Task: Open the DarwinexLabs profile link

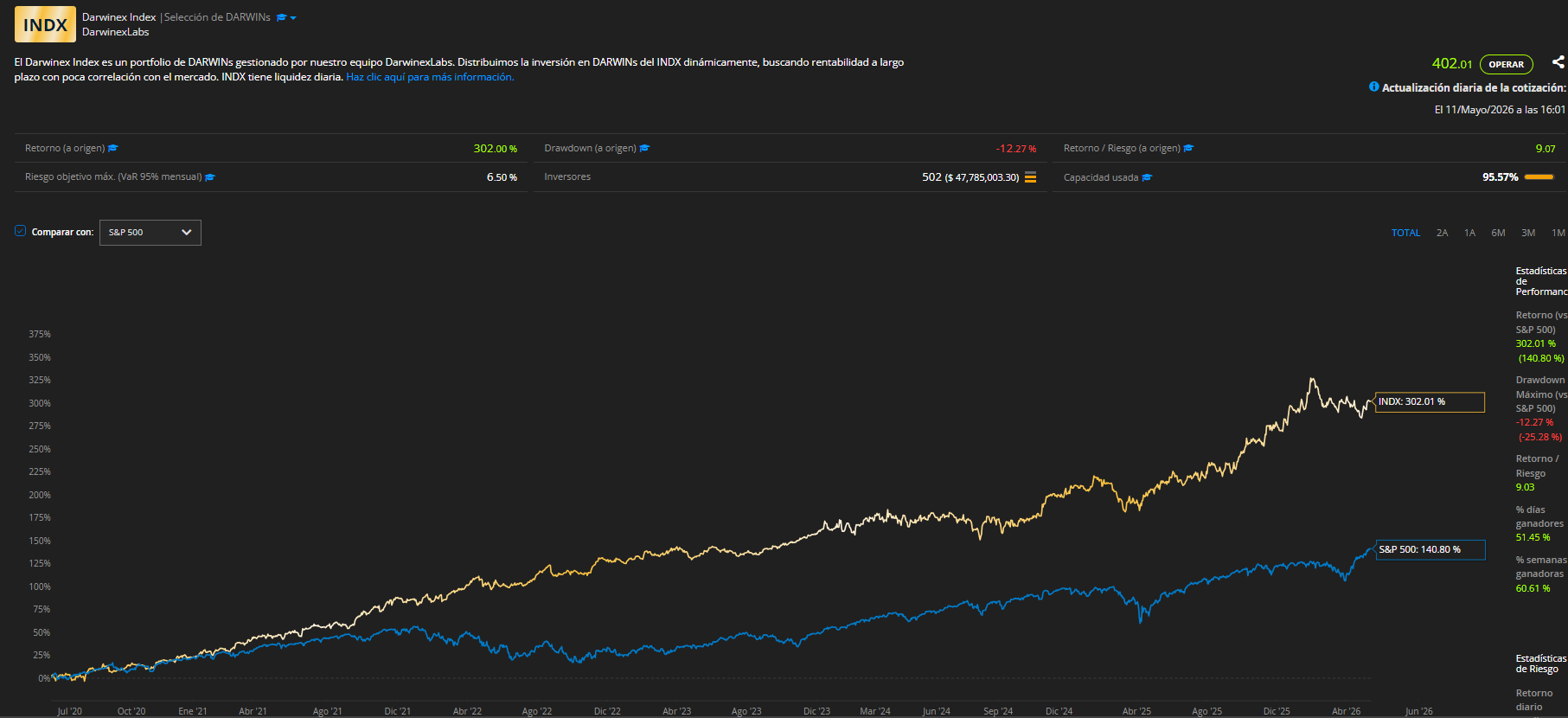Action: tap(115, 32)
